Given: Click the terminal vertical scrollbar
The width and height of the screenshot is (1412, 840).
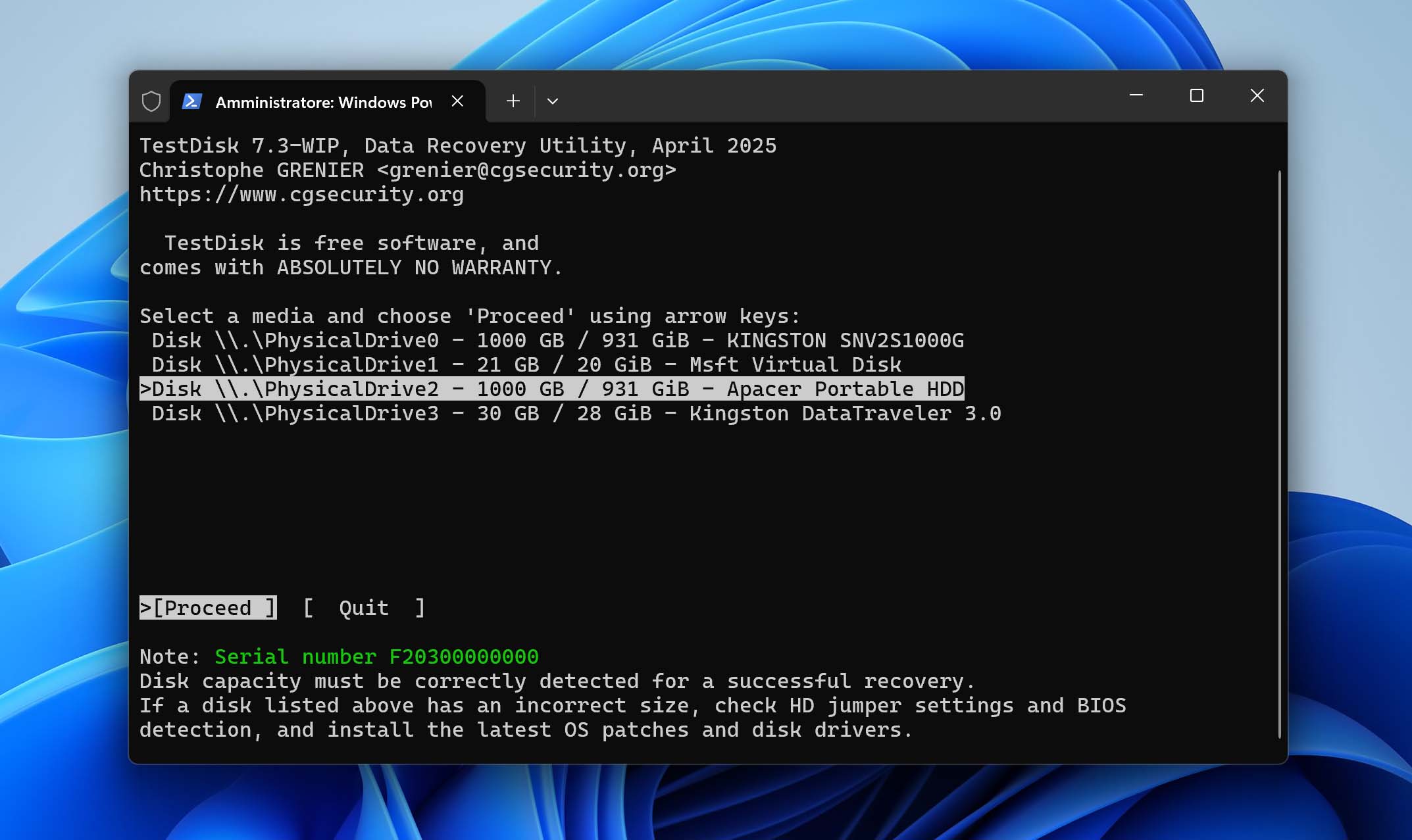Looking at the screenshot, I should pos(1280,454).
